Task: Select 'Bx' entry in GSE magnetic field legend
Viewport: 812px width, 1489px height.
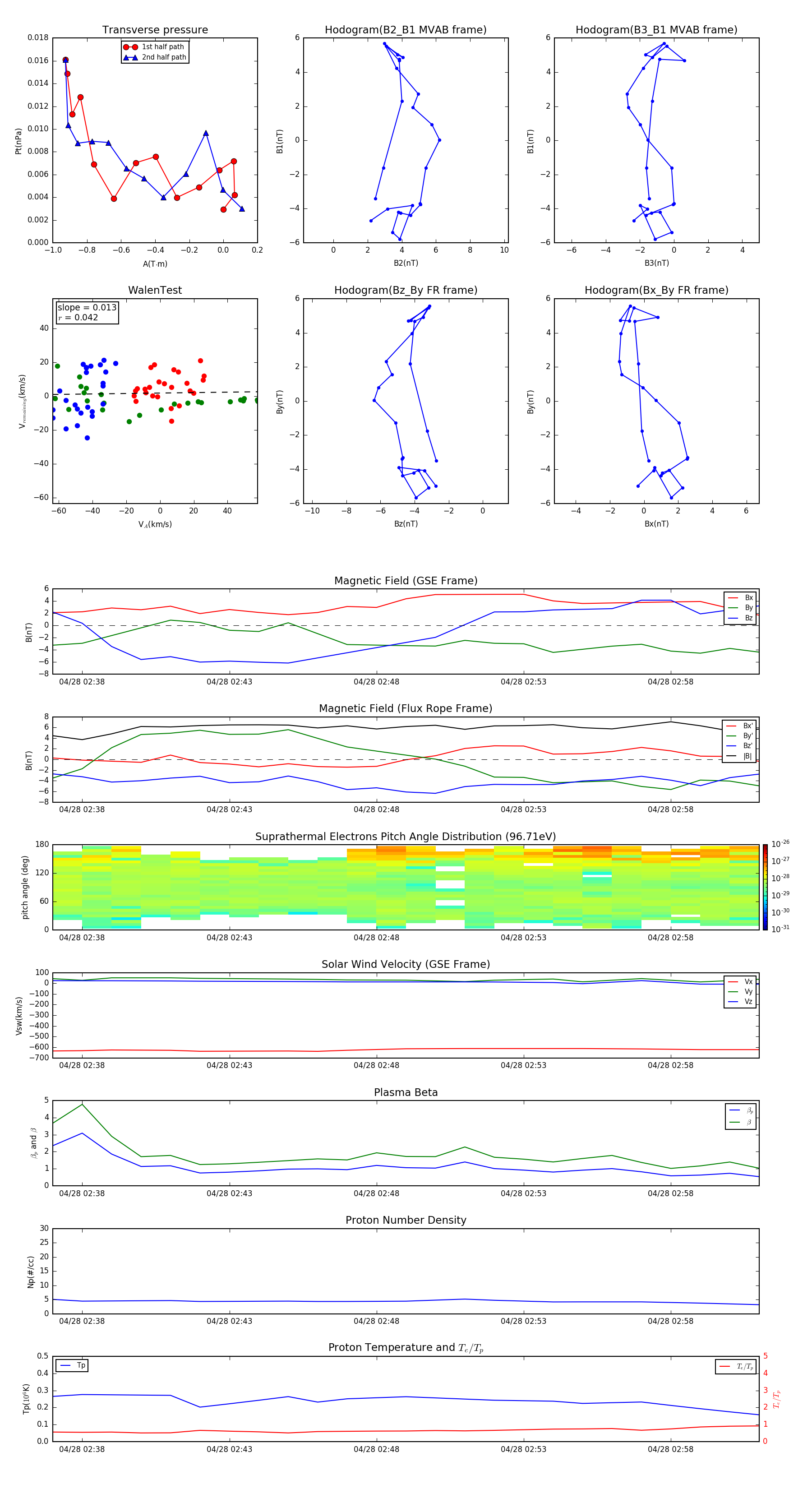Action: pos(740,598)
